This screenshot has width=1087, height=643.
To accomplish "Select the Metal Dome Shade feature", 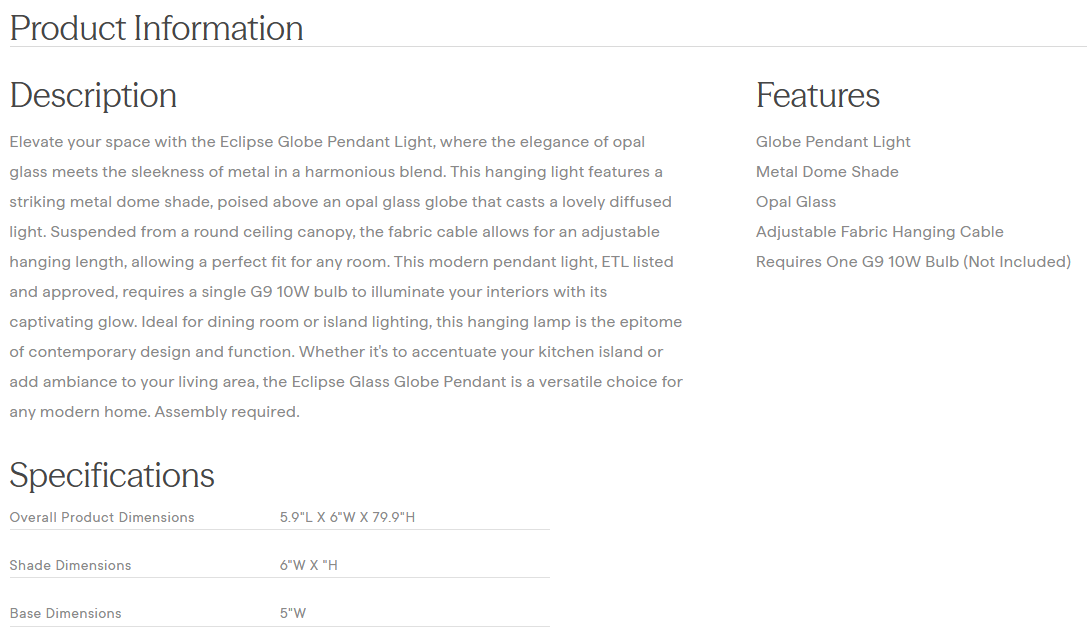I will coord(827,172).
